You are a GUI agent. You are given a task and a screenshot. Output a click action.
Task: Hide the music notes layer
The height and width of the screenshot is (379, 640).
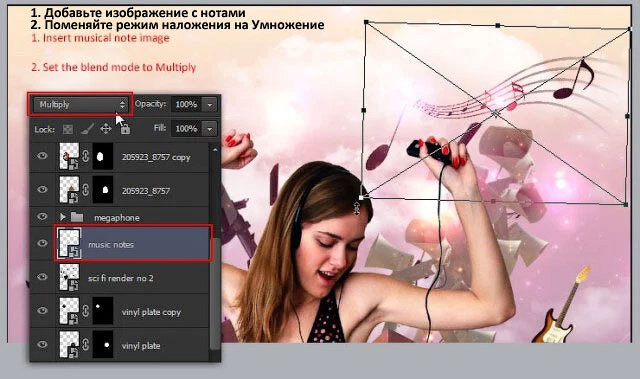coord(42,243)
